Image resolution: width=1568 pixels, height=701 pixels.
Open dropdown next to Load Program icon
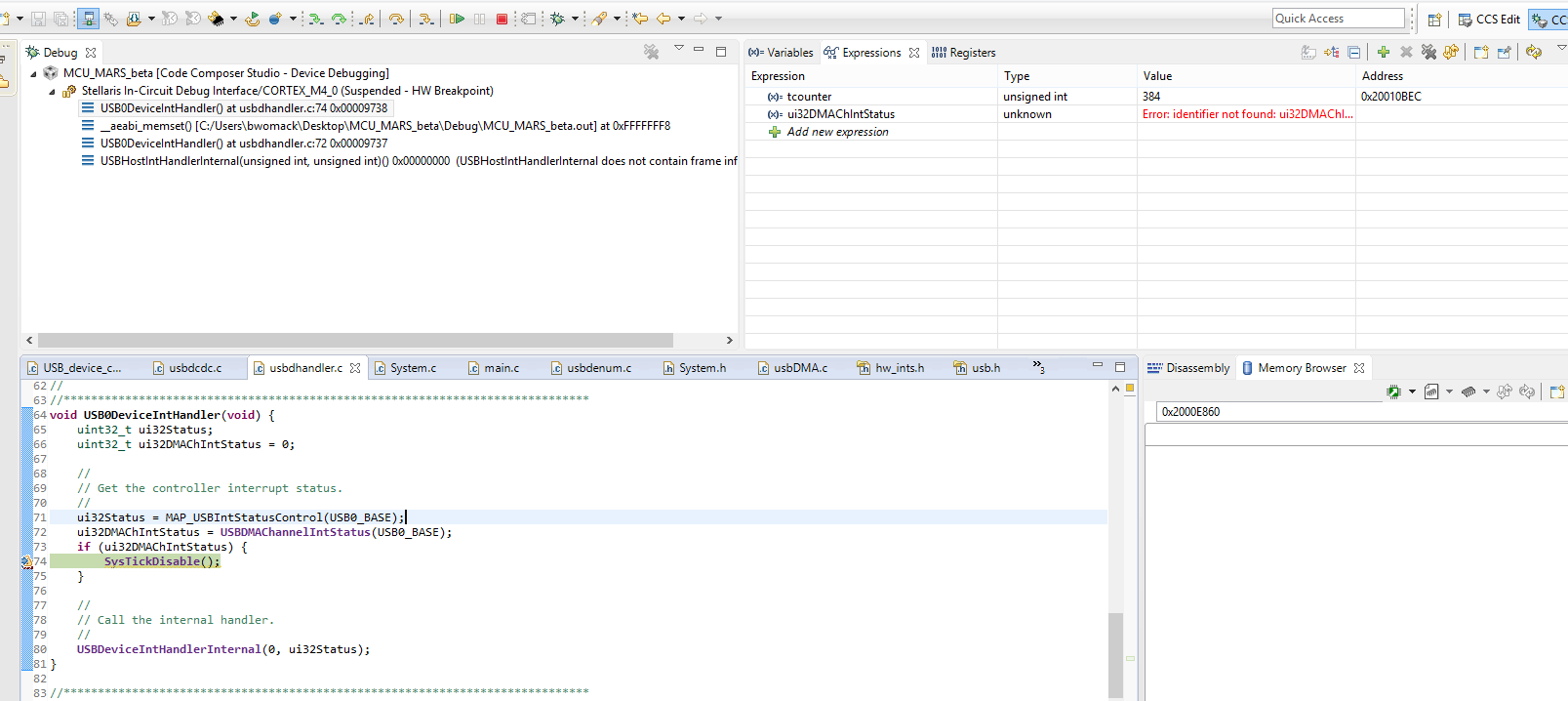(151, 19)
